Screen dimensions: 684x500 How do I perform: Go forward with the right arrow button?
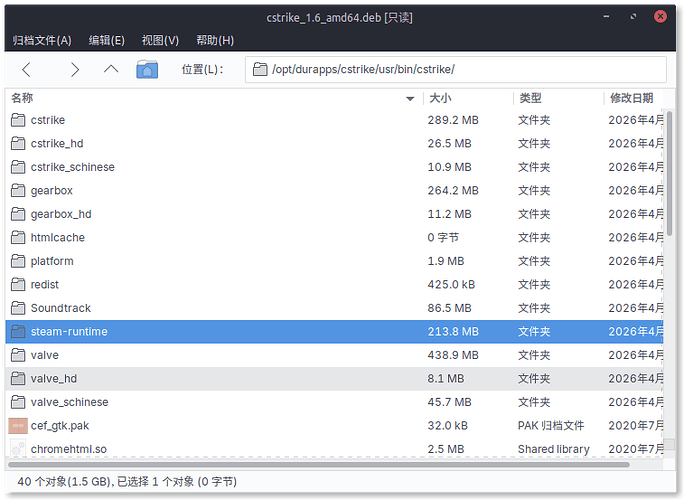click(75, 69)
